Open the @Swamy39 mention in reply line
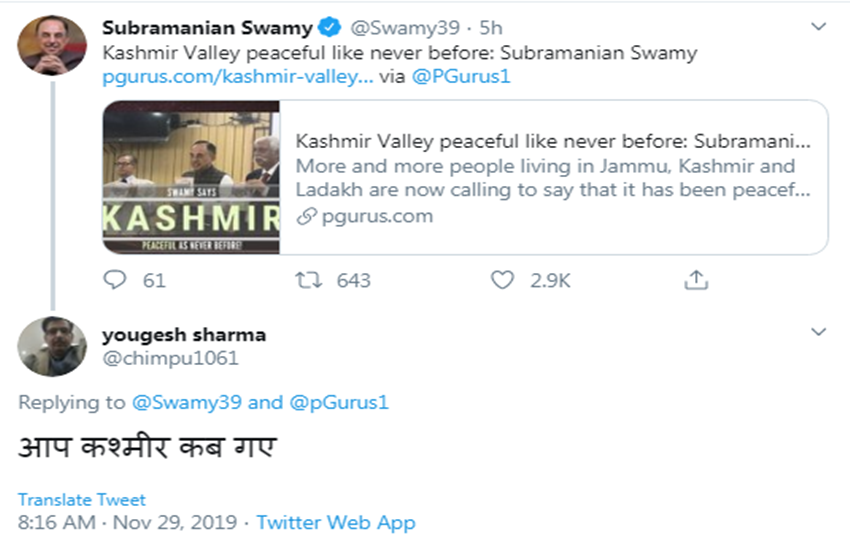This screenshot has width=850, height=550. (x=187, y=402)
